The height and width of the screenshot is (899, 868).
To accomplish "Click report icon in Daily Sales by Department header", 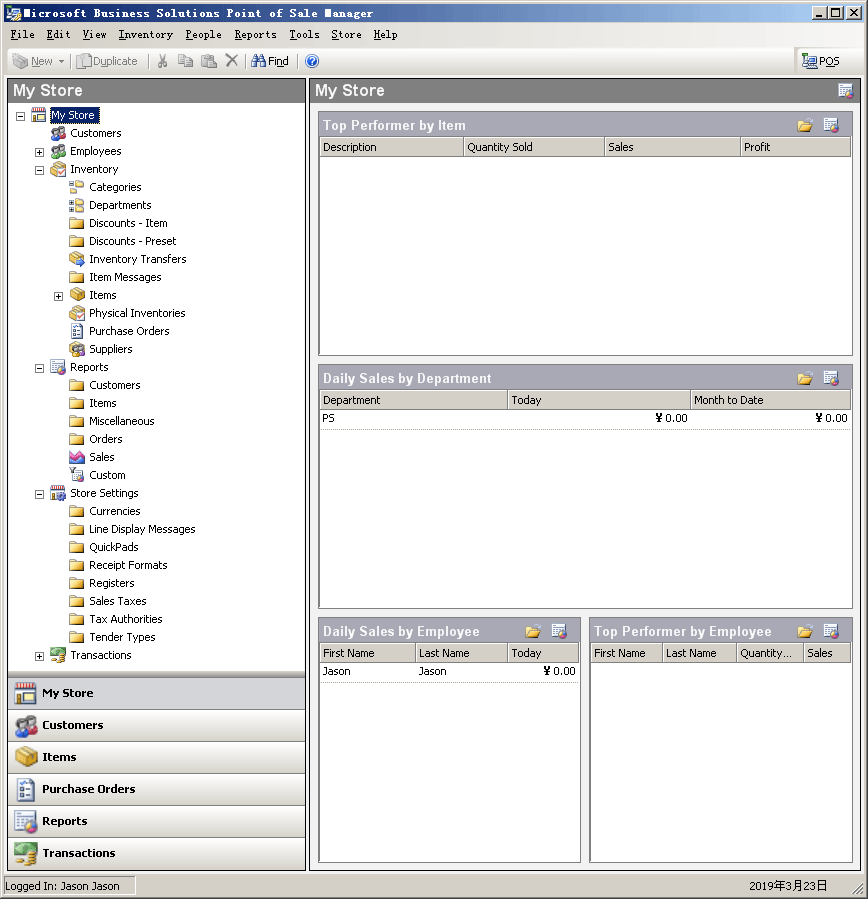I will click(831, 378).
